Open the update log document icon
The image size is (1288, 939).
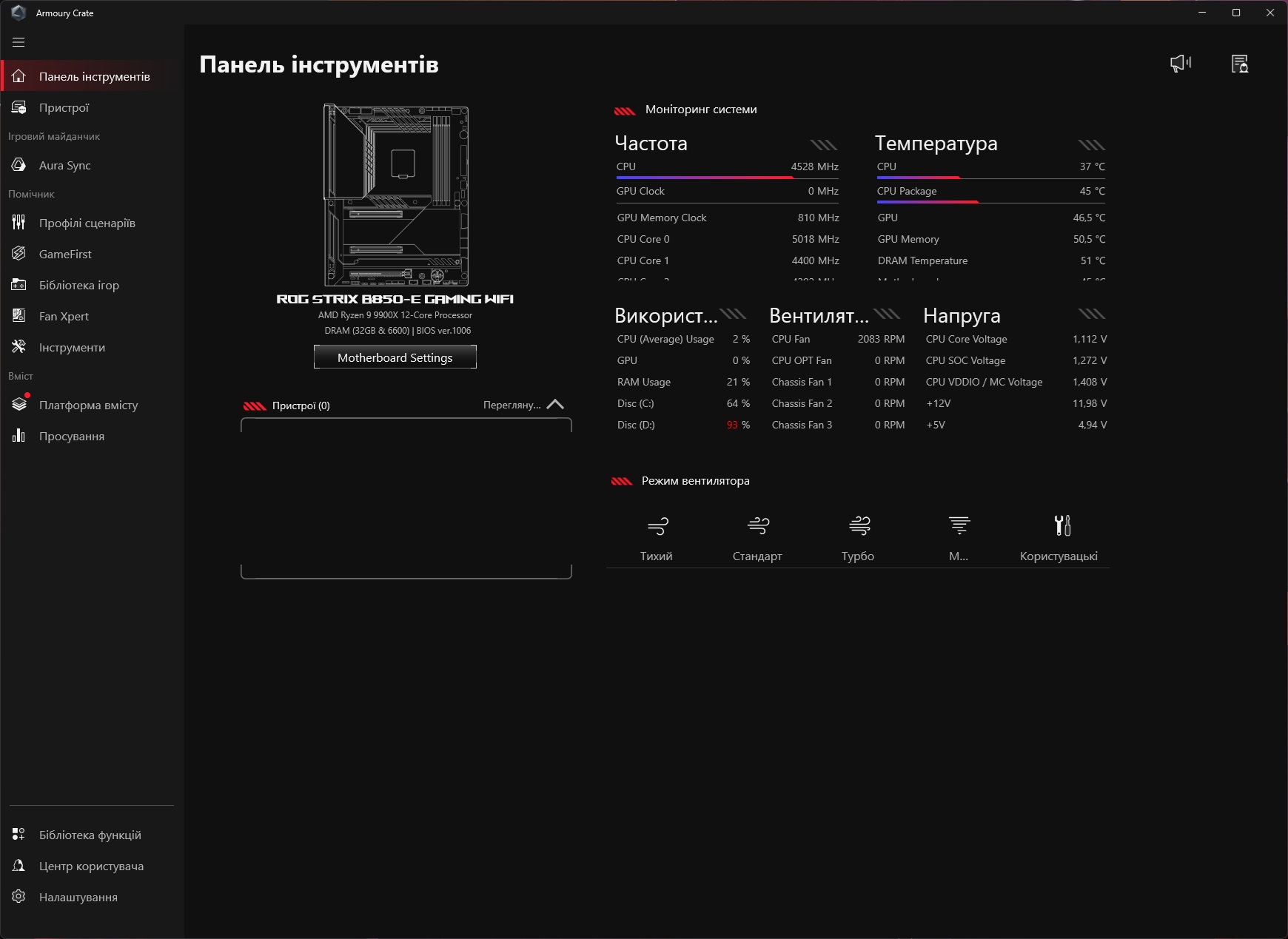coord(1240,64)
